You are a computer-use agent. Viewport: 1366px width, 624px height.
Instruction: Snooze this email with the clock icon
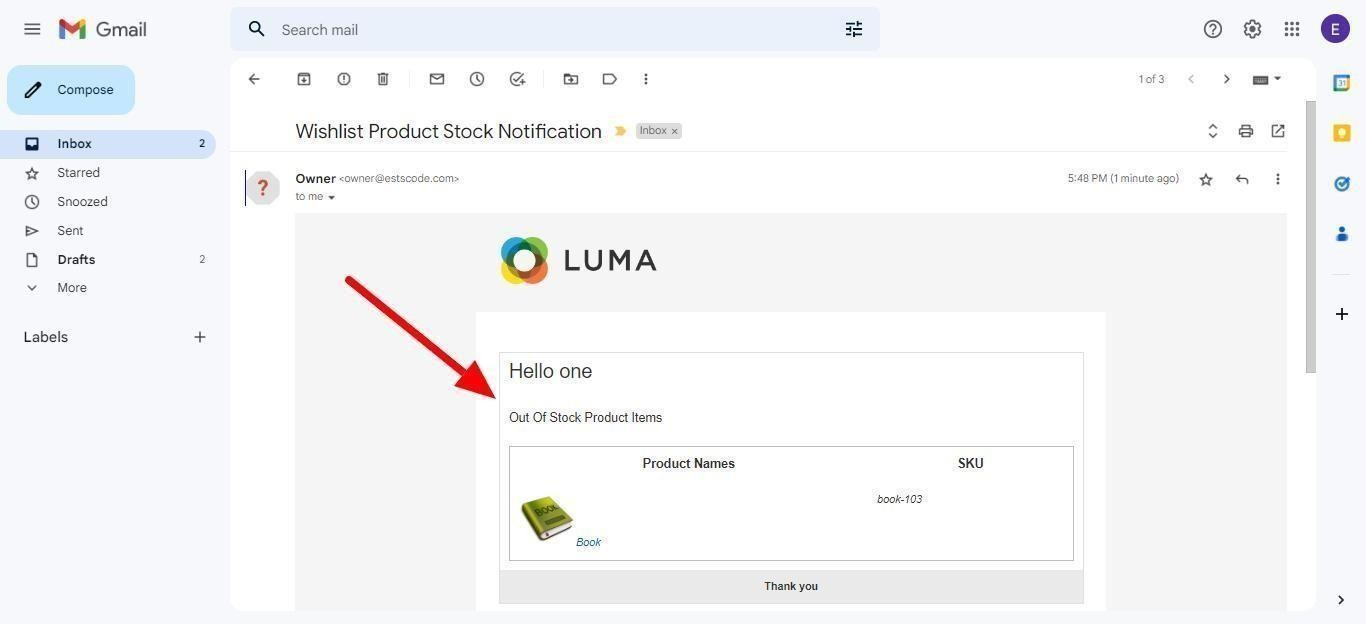477,79
